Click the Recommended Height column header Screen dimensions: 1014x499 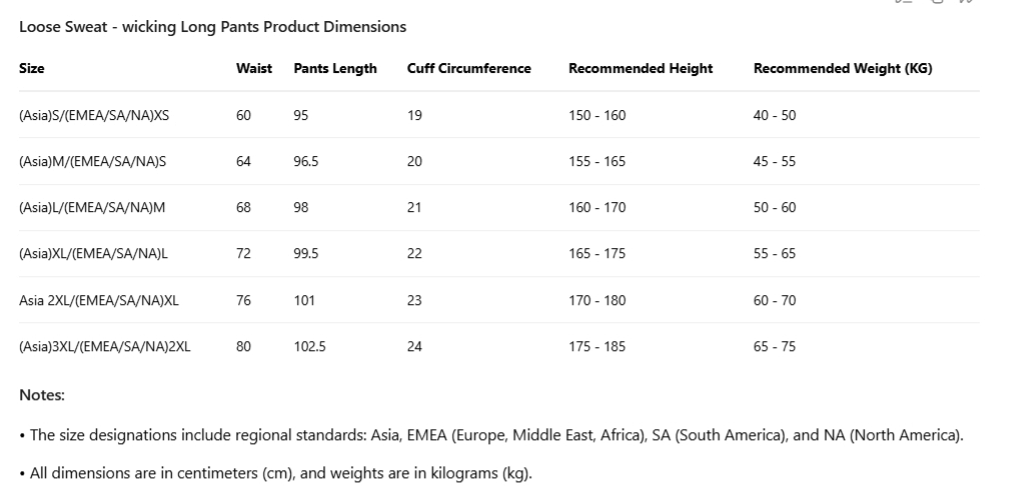click(x=640, y=69)
